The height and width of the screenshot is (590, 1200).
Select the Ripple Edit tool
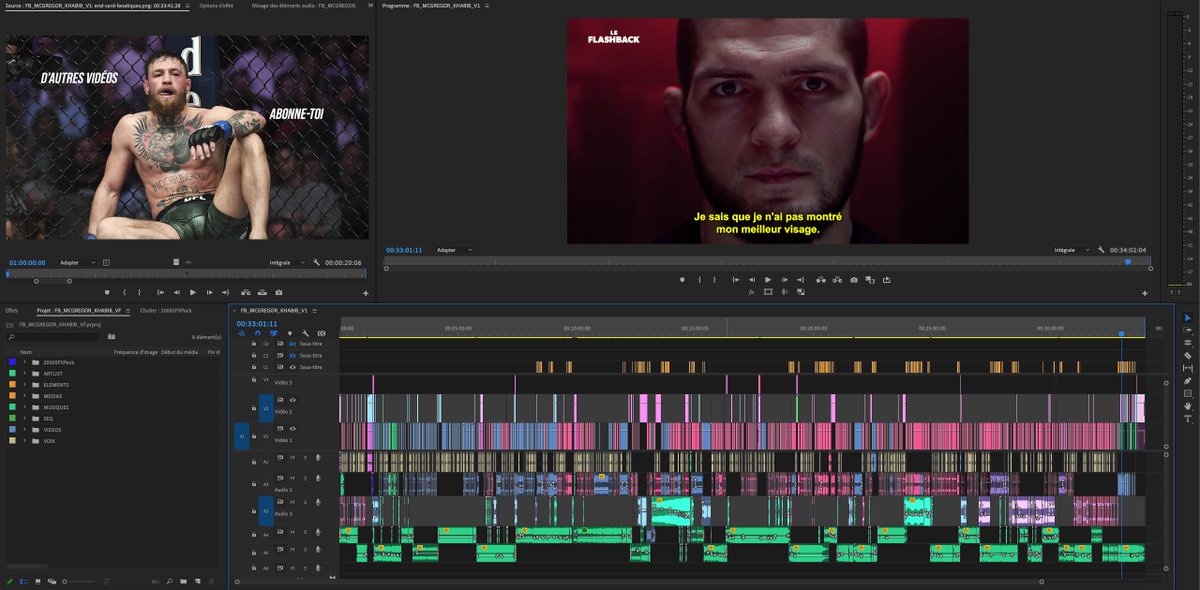1188,343
